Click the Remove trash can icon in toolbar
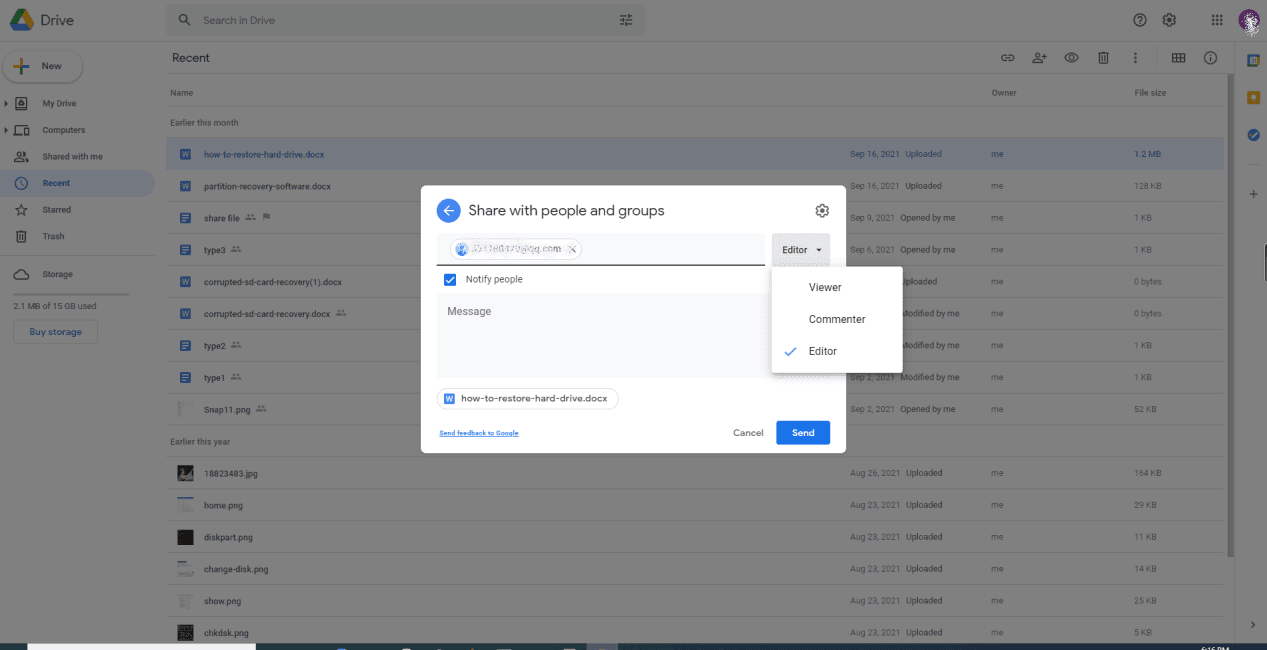Image resolution: width=1267 pixels, height=650 pixels. (x=1103, y=58)
